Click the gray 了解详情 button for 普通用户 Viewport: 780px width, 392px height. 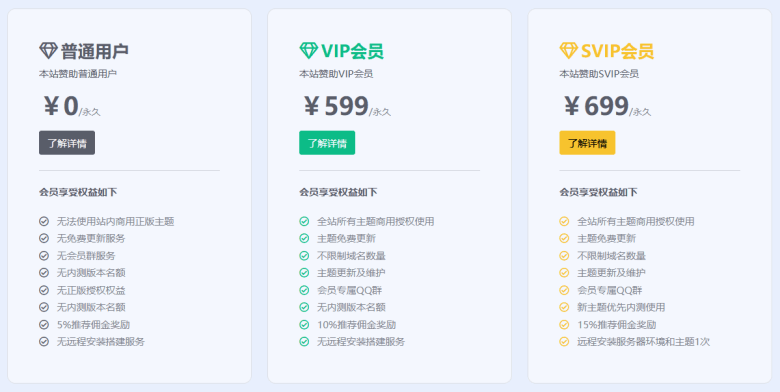[67, 143]
